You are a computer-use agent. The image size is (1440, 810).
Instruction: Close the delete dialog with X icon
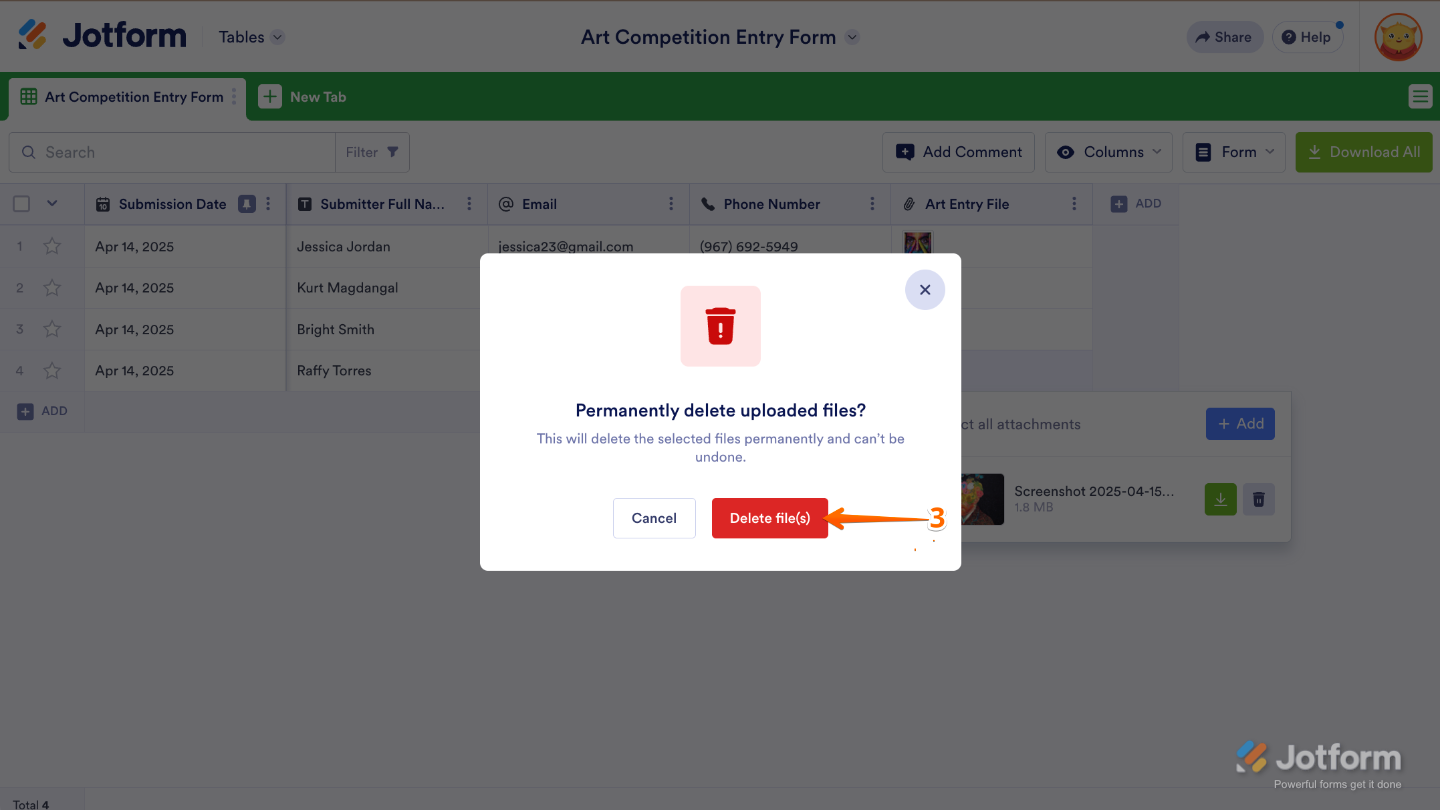(925, 290)
